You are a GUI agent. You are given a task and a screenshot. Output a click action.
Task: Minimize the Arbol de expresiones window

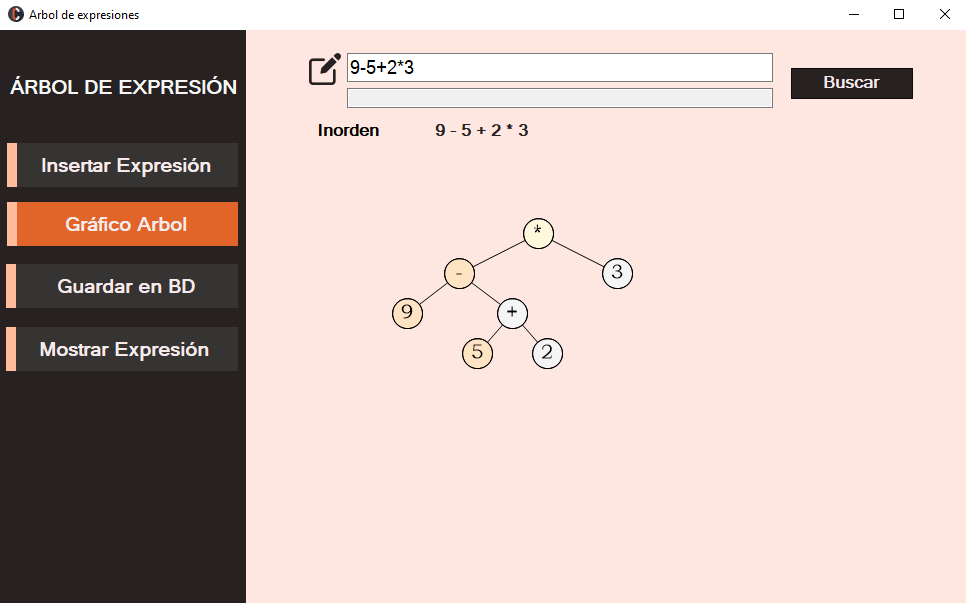point(853,14)
